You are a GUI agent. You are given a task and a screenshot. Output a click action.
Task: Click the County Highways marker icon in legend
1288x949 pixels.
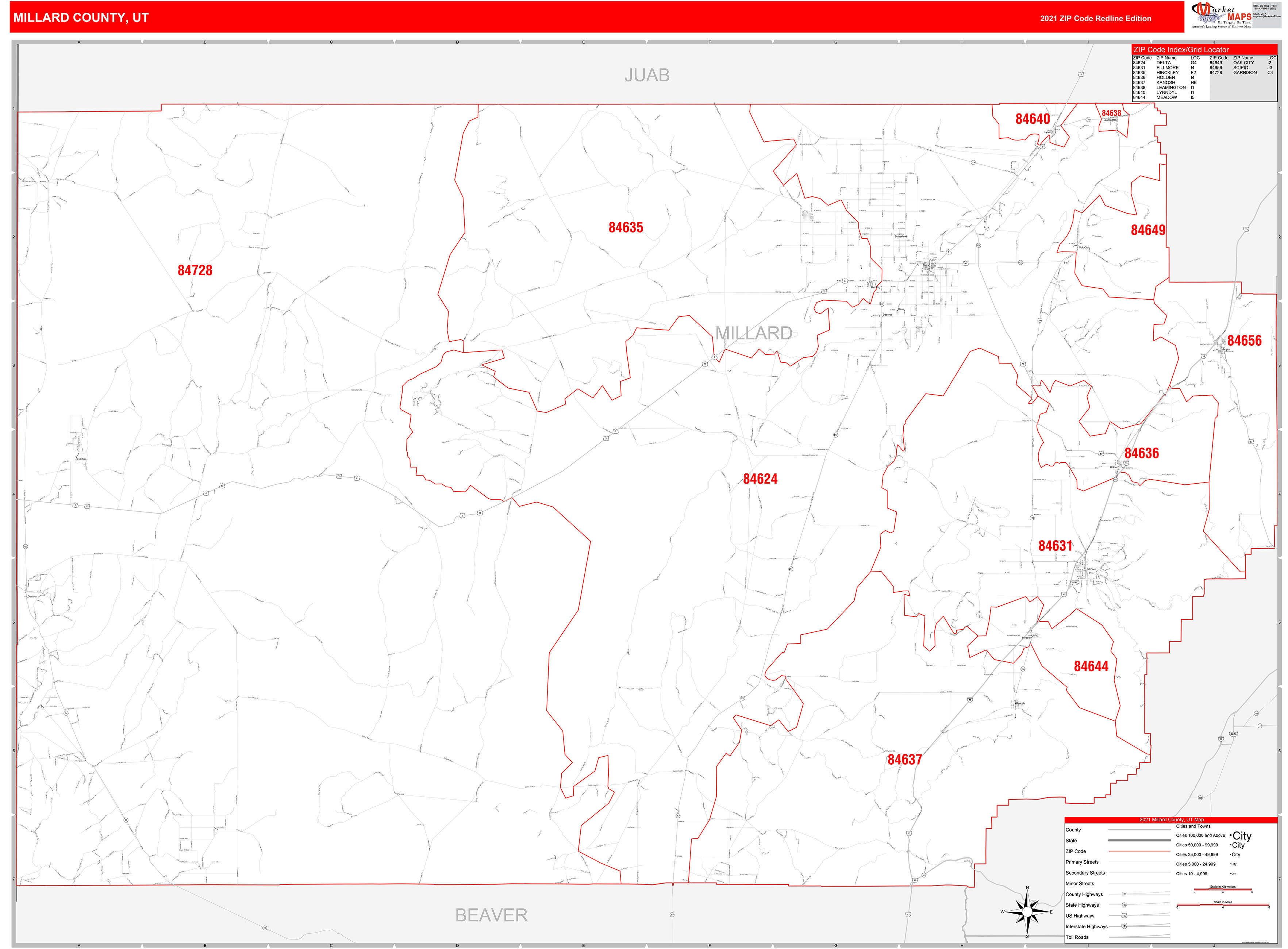pos(1124,894)
